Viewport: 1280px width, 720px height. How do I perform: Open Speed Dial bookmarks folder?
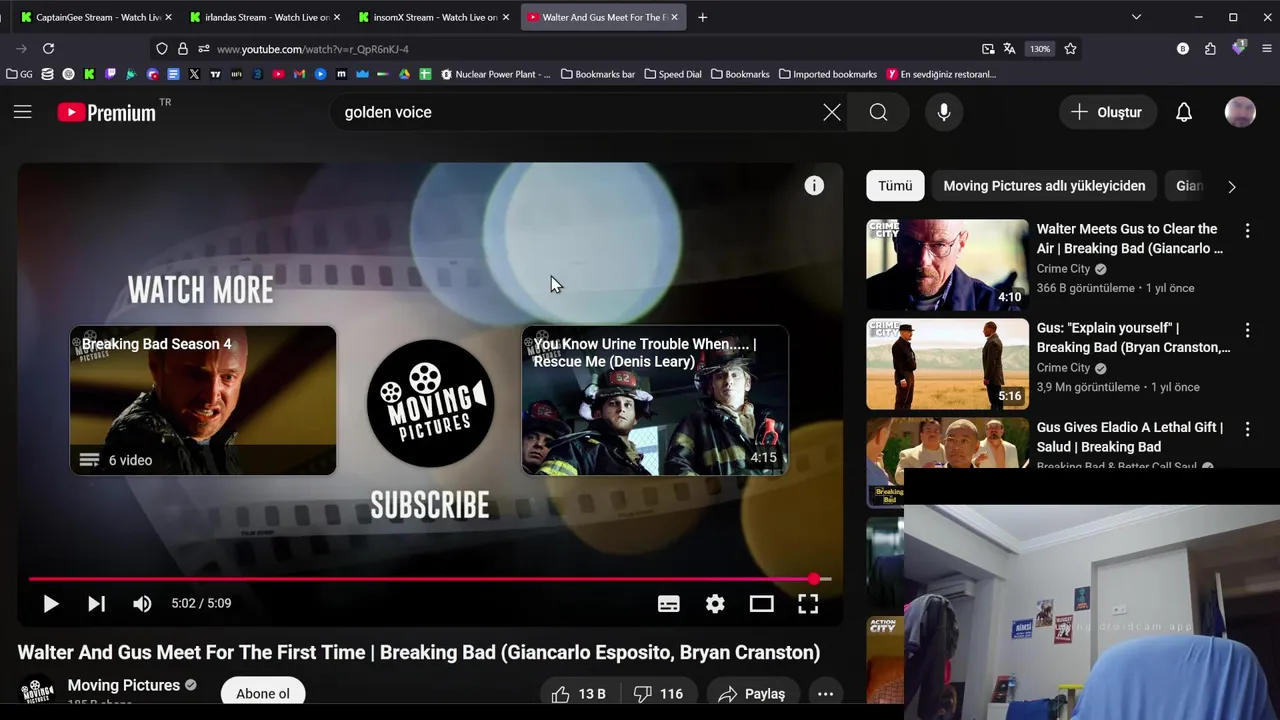click(x=673, y=74)
